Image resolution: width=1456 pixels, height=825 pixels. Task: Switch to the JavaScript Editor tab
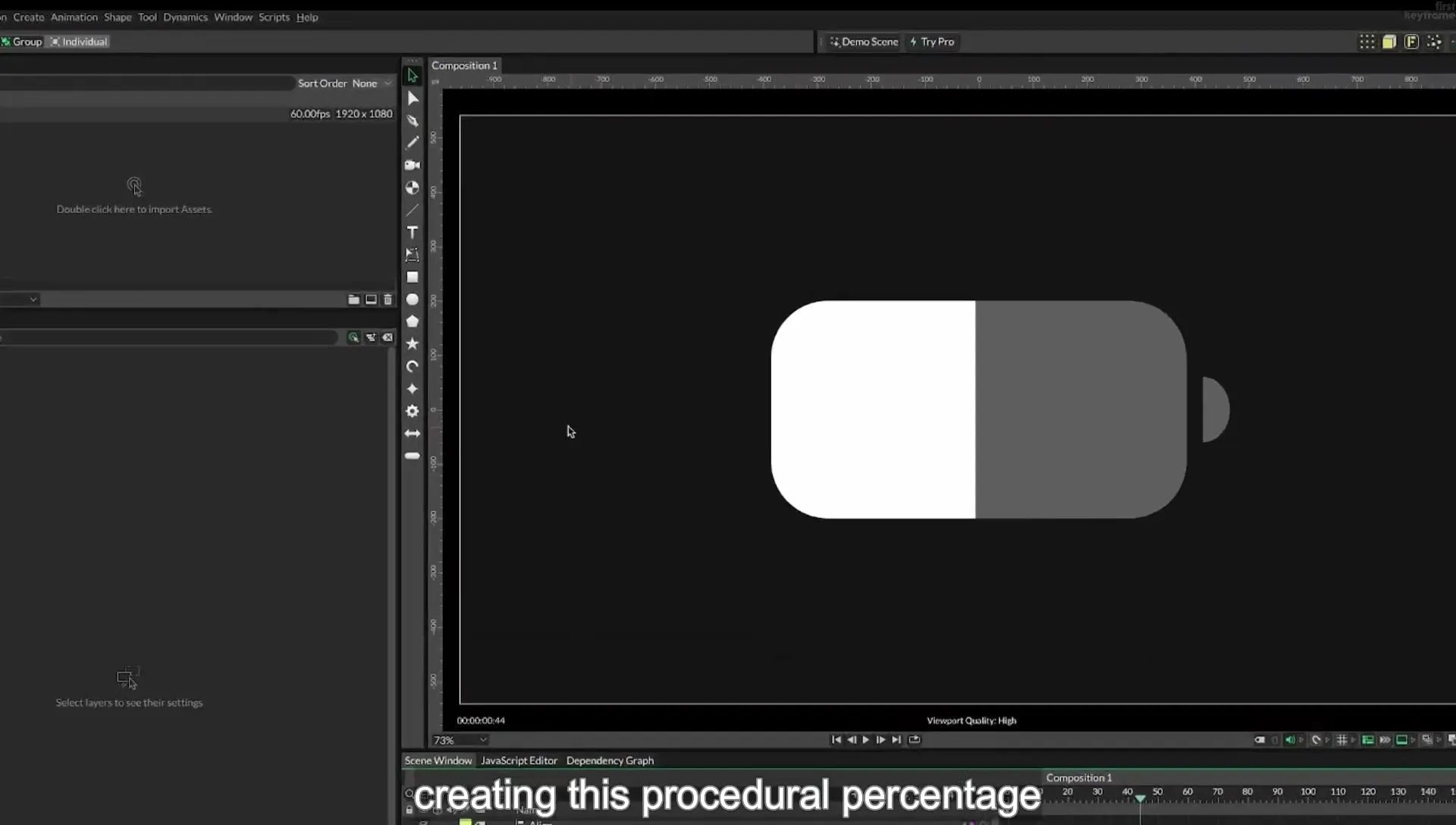pyautogui.click(x=519, y=761)
